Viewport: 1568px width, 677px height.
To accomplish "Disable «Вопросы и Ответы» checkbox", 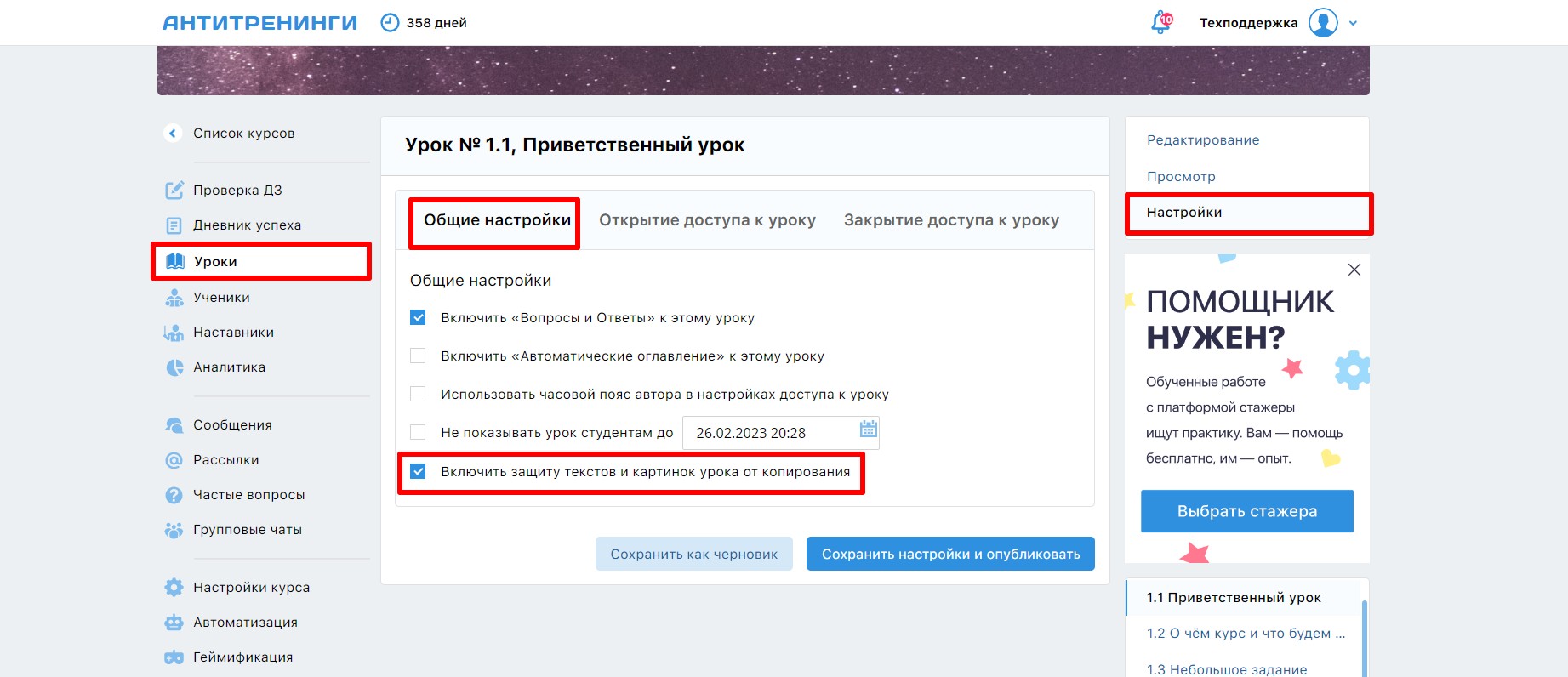I will coord(418,318).
